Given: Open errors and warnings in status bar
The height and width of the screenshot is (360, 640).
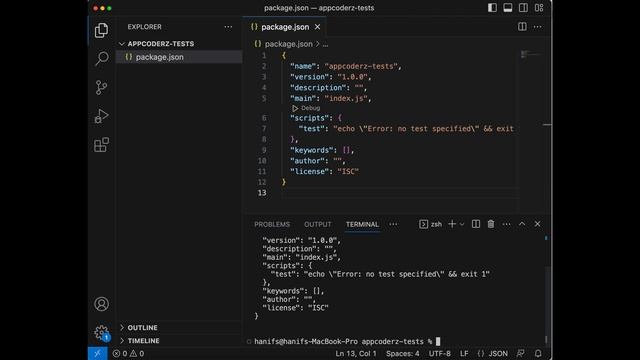Looking at the screenshot, I should pyautogui.click(x=128, y=353).
